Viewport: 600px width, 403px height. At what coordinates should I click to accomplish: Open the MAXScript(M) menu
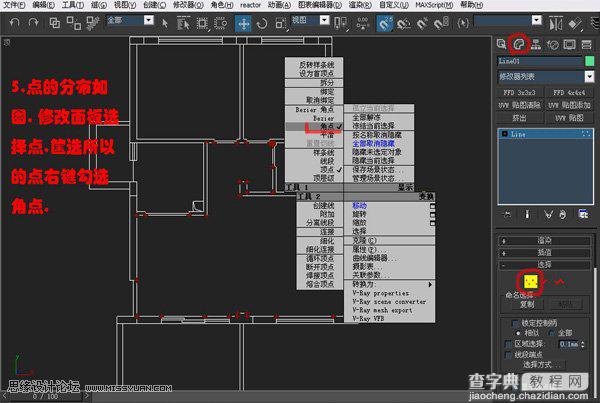(434, 5)
